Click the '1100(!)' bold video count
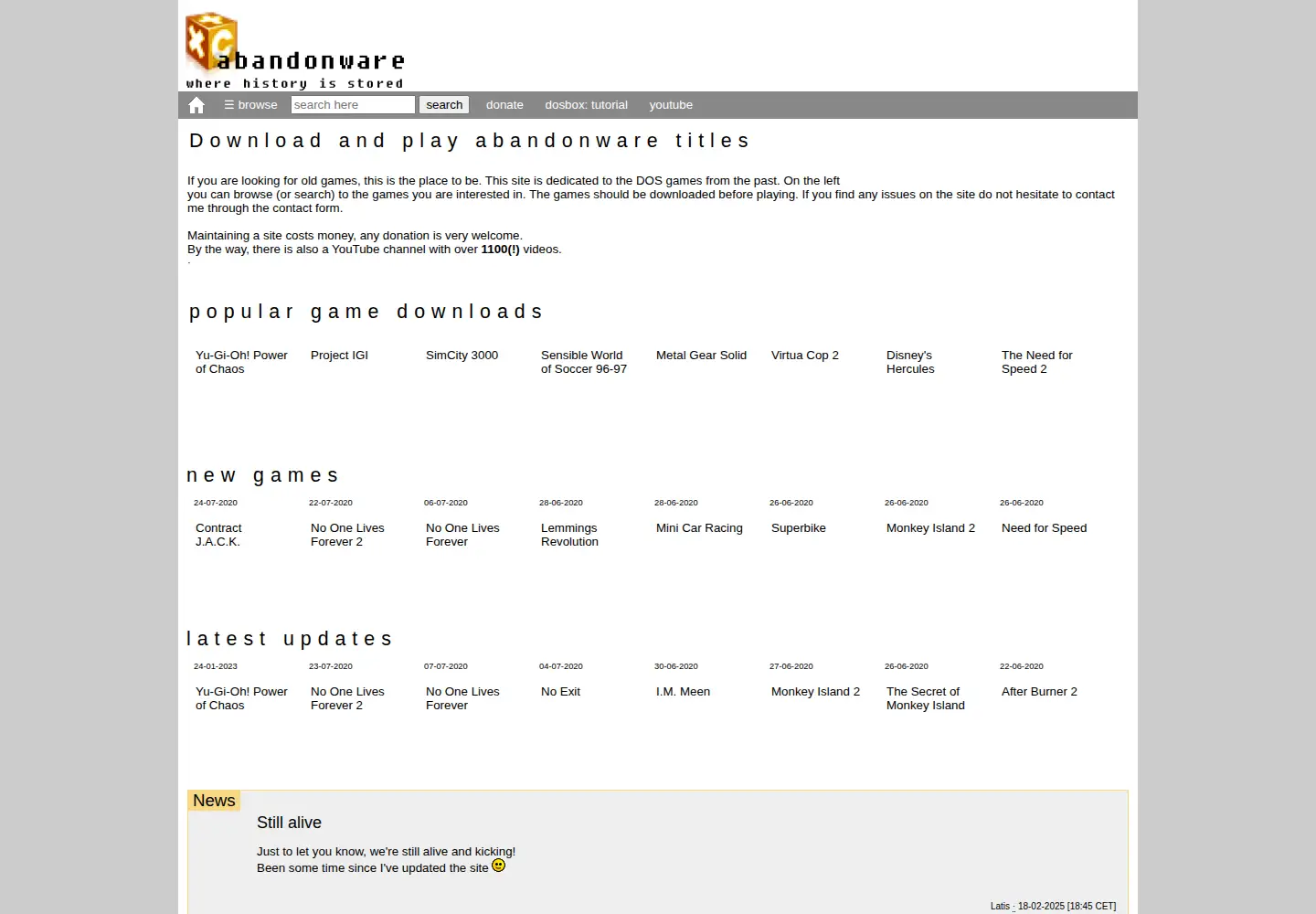Image resolution: width=1316 pixels, height=914 pixels. click(x=500, y=250)
